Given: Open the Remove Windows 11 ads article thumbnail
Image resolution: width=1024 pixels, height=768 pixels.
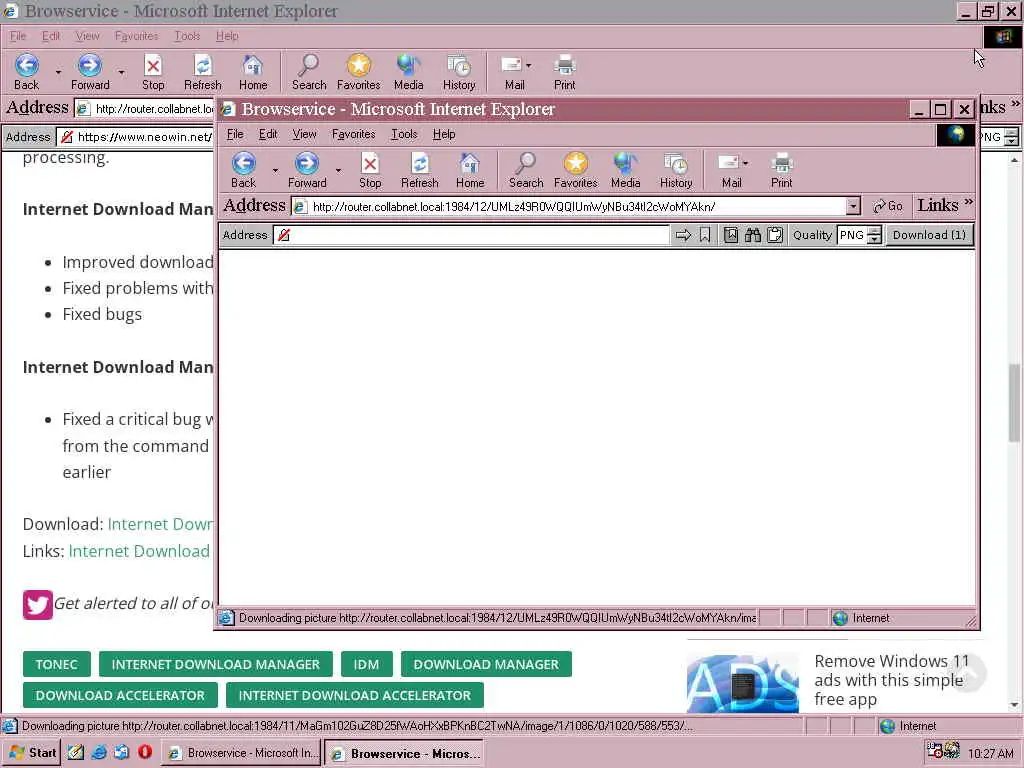Looking at the screenshot, I should 743,683.
